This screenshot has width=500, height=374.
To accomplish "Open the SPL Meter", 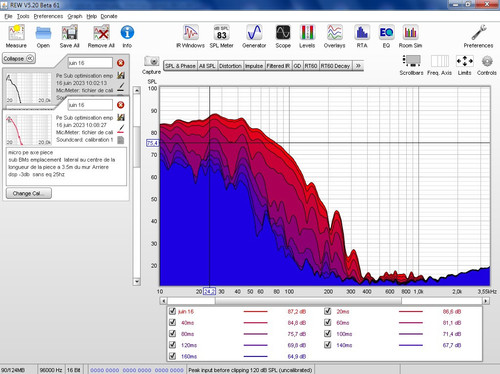I will pyautogui.click(x=221, y=36).
